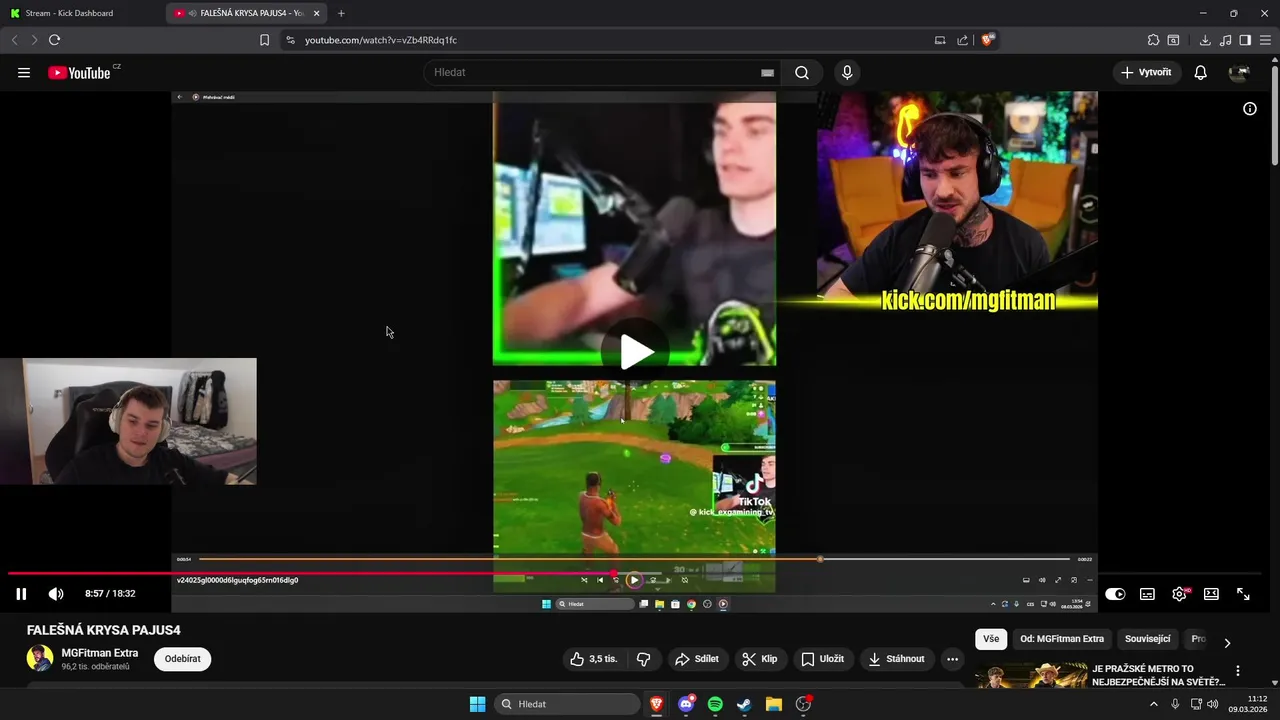Select the Vše filter chip

[991, 639]
